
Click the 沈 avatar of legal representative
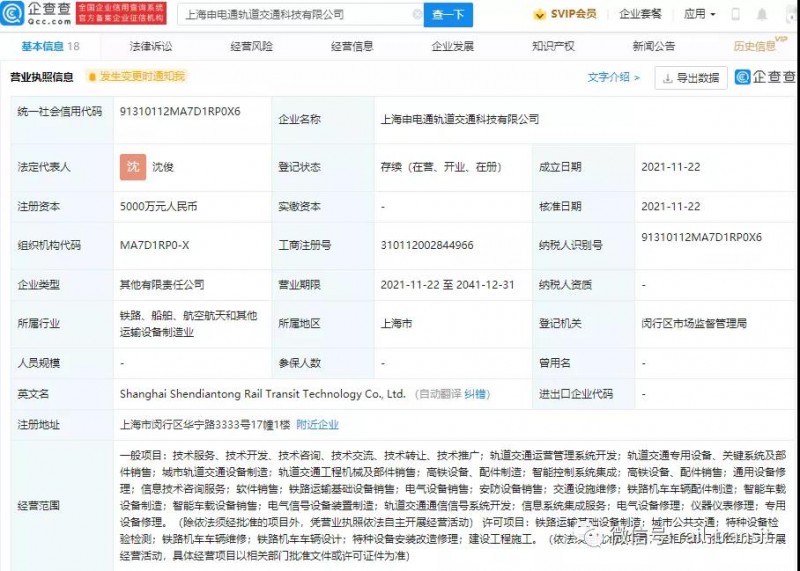click(x=130, y=166)
